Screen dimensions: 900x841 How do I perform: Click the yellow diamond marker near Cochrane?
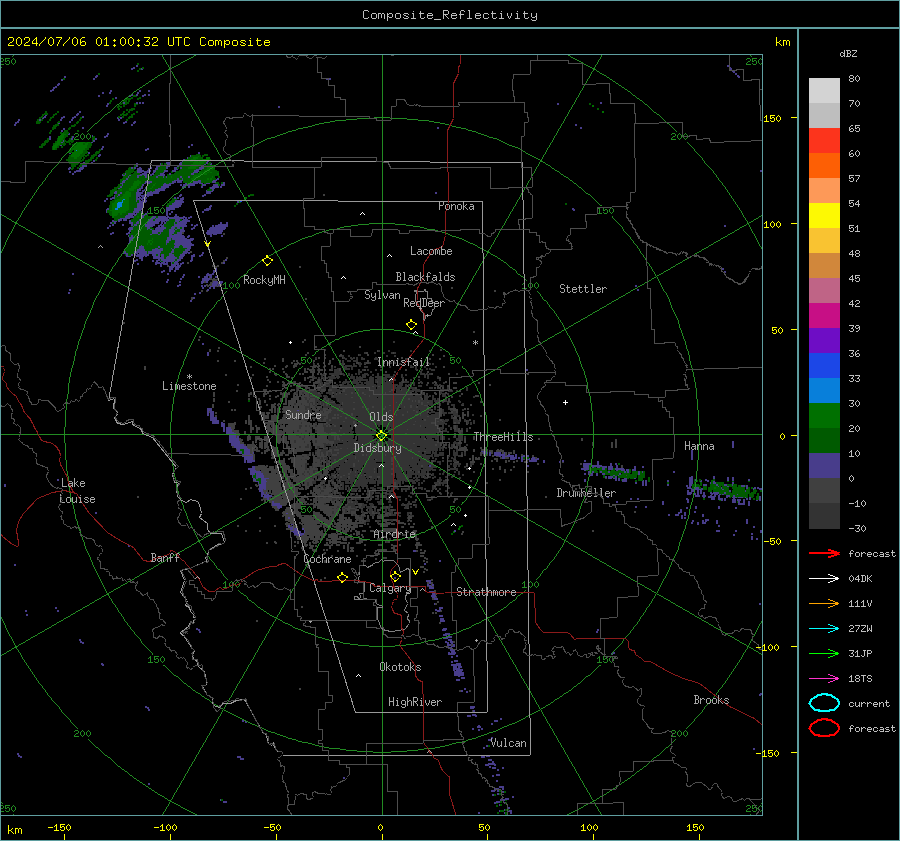[x=342, y=577]
